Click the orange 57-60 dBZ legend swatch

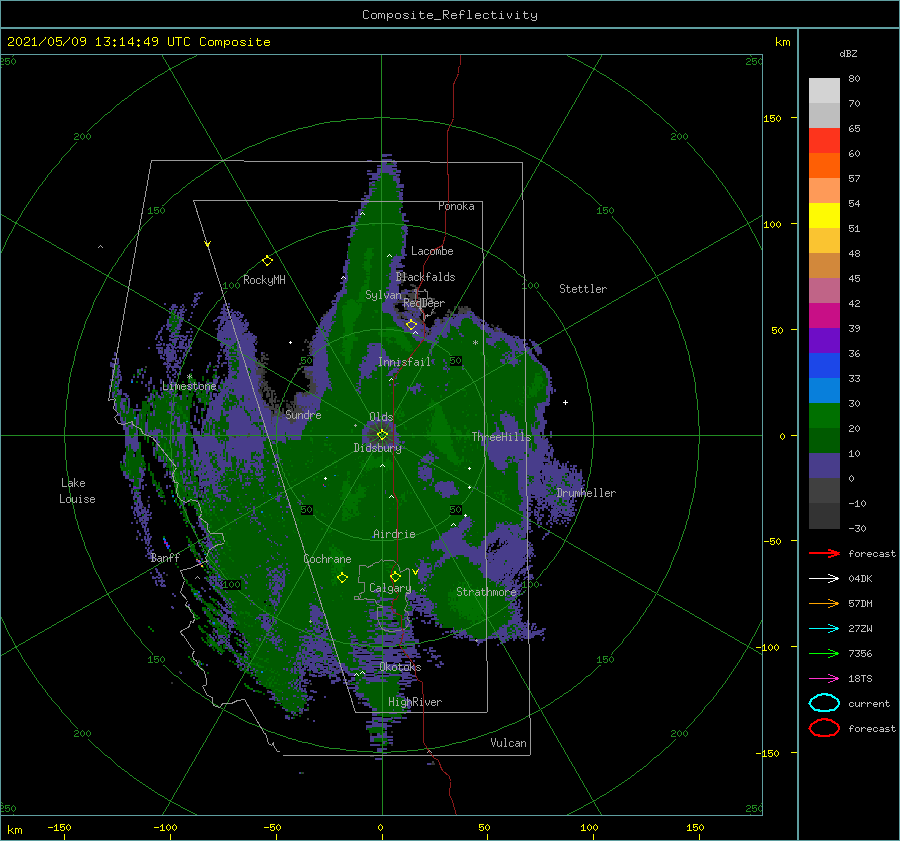(824, 166)
